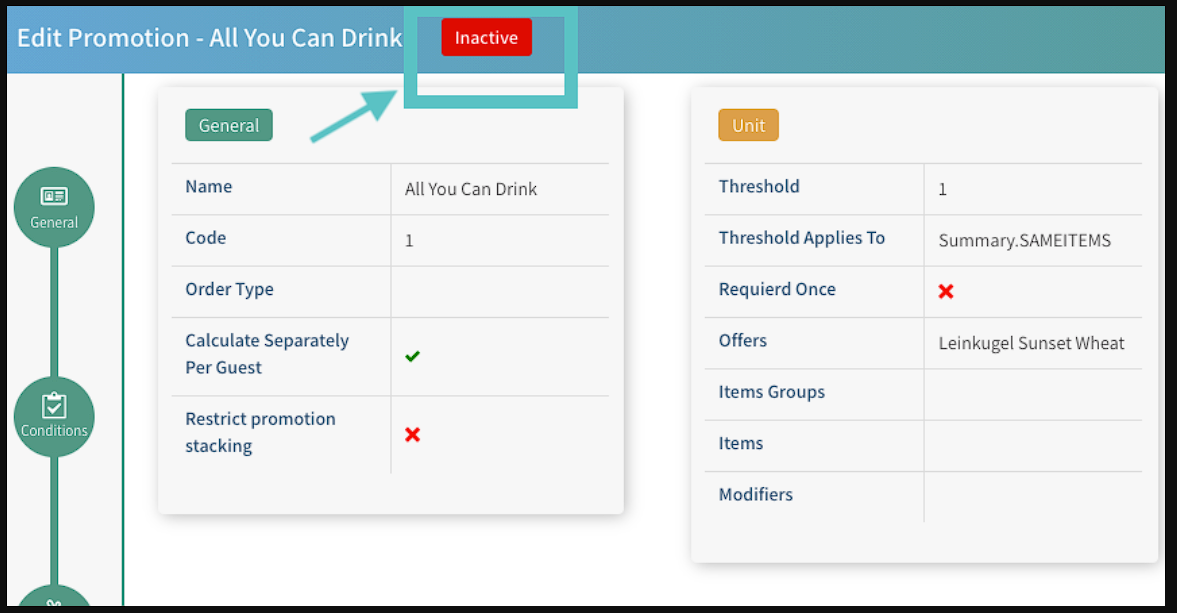Click the empty Modifiers value cell
This screenshot has height=613, width=1177.
[1032, 496]
